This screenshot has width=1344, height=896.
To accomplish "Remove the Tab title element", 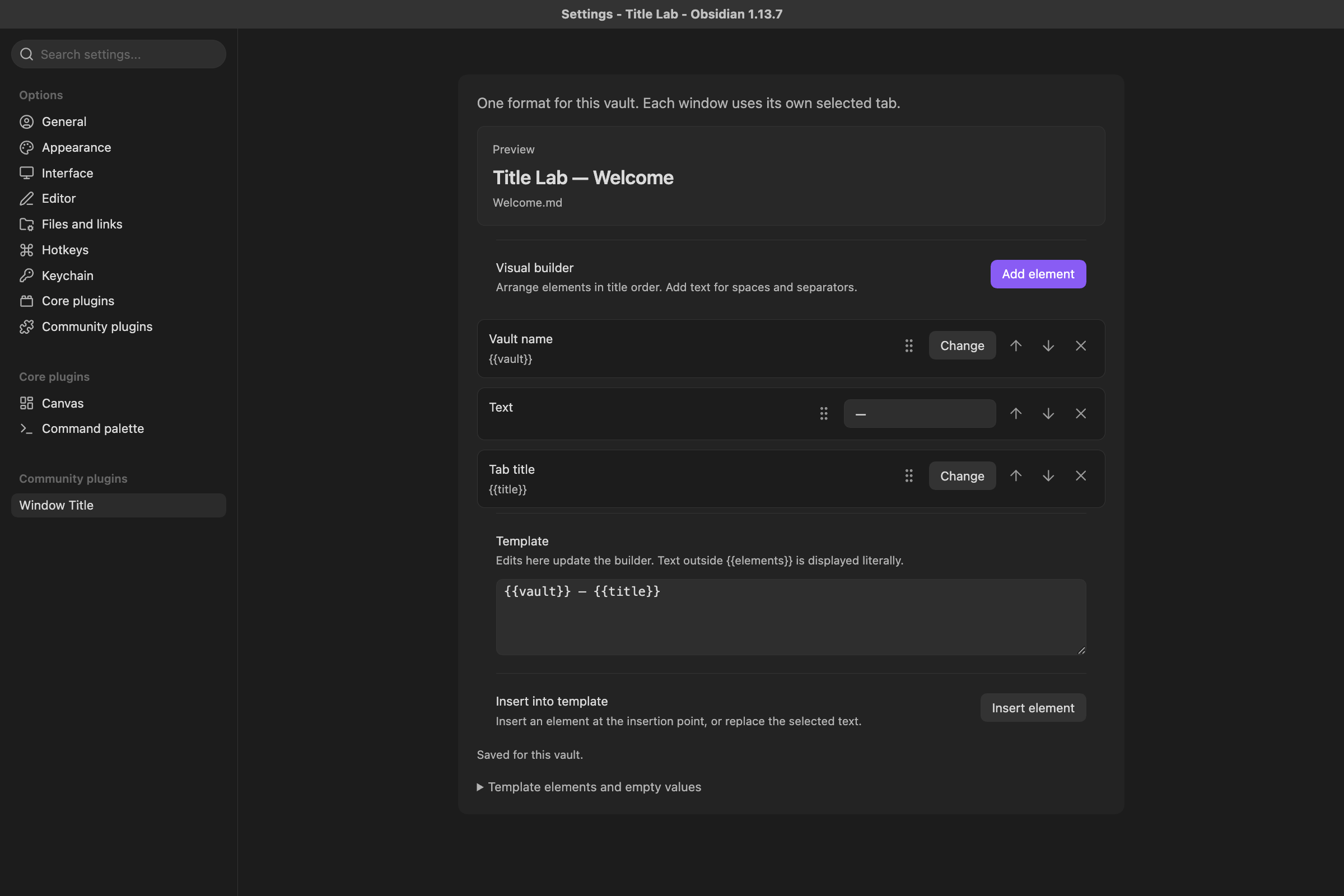I will [1081, 476].
